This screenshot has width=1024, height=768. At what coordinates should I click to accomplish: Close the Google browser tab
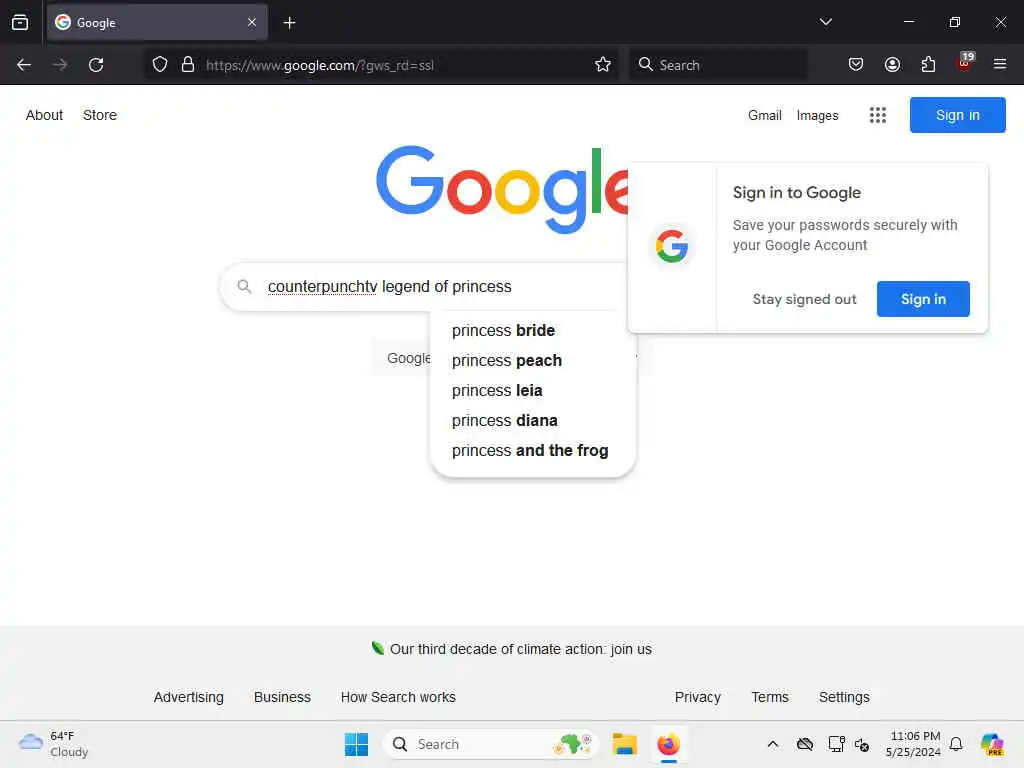251,23
